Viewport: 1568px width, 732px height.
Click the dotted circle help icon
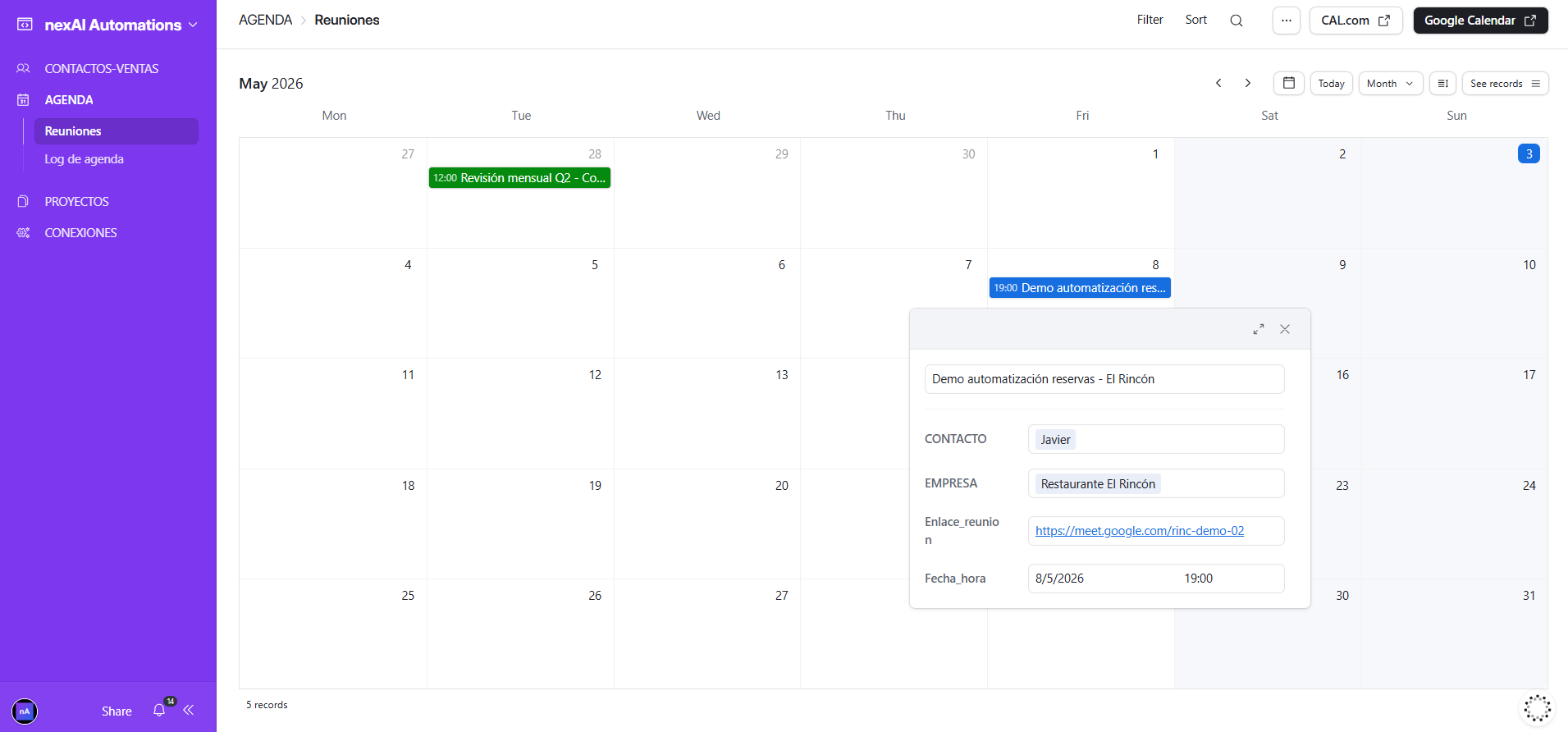(x=1537, y=709)
